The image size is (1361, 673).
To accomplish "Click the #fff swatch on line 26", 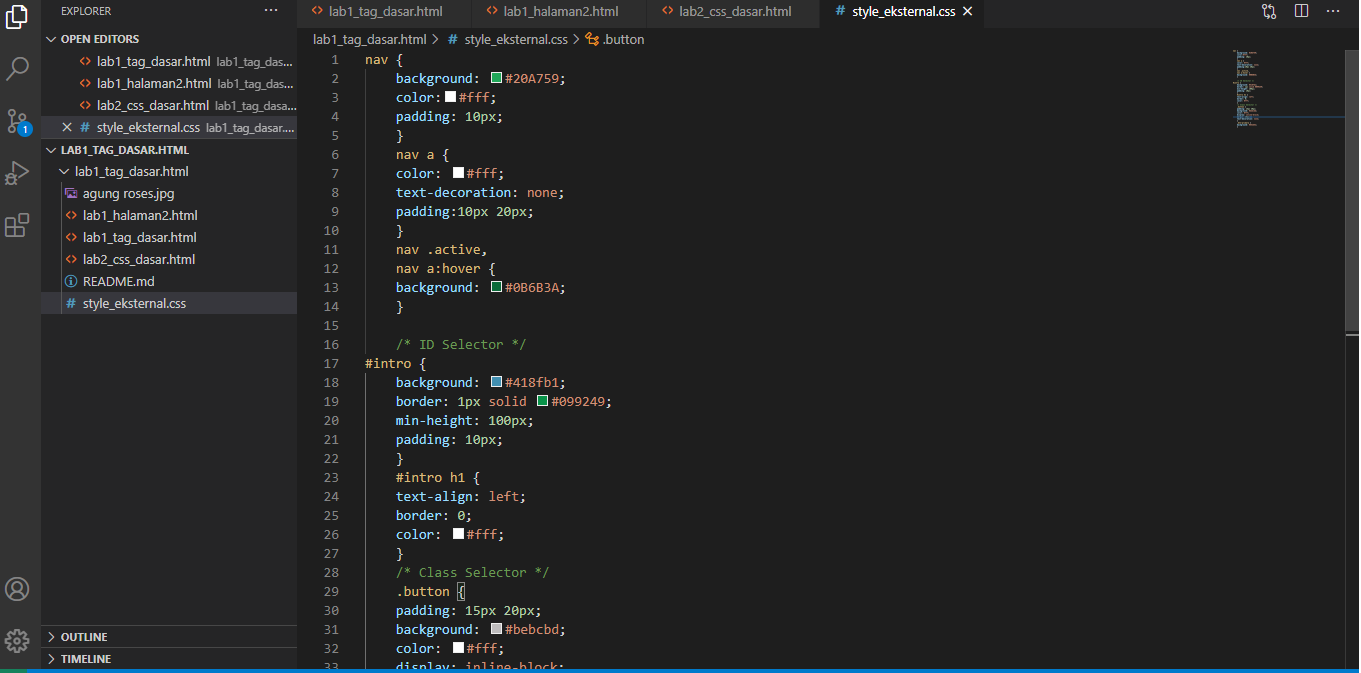I will pos(458,534).
